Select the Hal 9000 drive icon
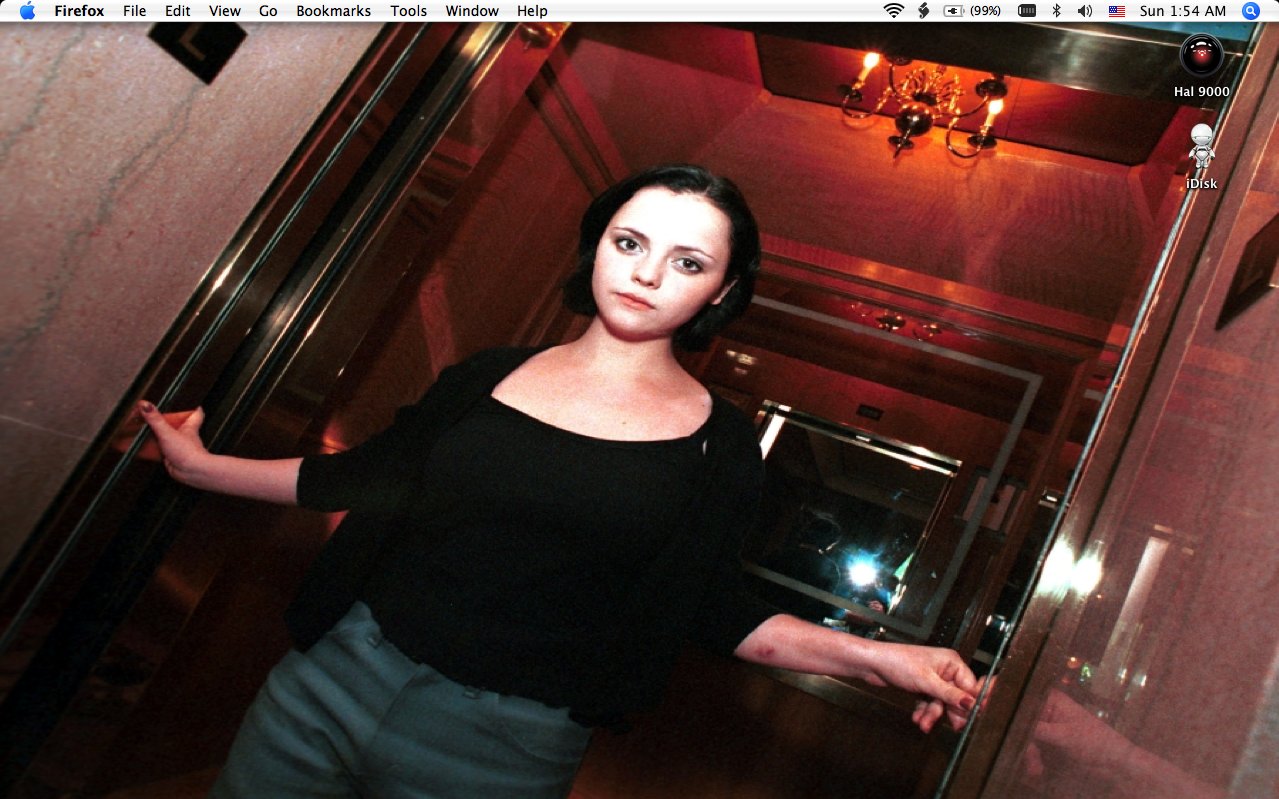This screenshot has width=1279, height=799. click(x=1201, y=55)
